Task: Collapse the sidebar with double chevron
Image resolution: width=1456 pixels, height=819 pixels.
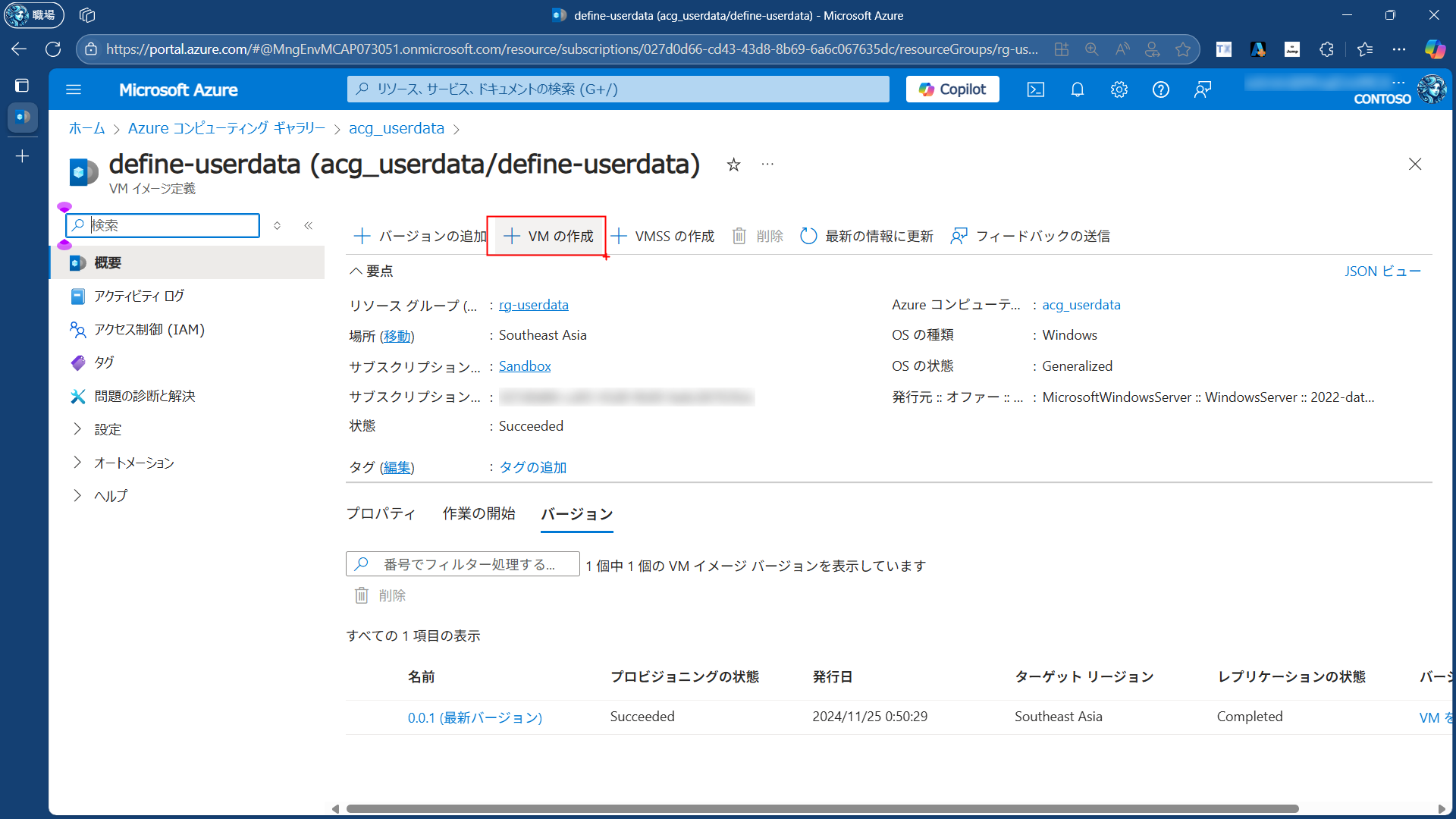Action: click(308, 225)
